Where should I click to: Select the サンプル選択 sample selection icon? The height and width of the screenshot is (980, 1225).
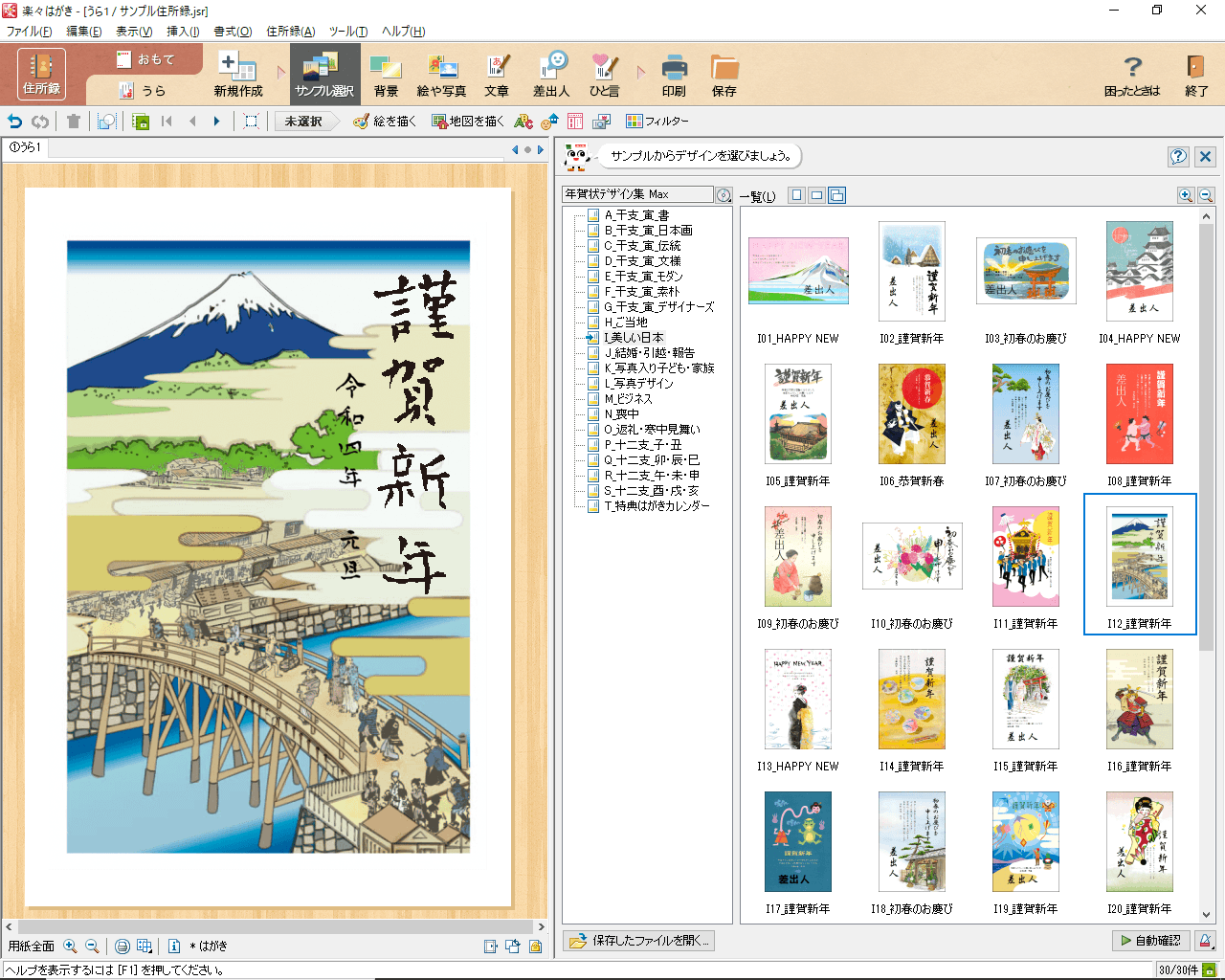[324, 76]
